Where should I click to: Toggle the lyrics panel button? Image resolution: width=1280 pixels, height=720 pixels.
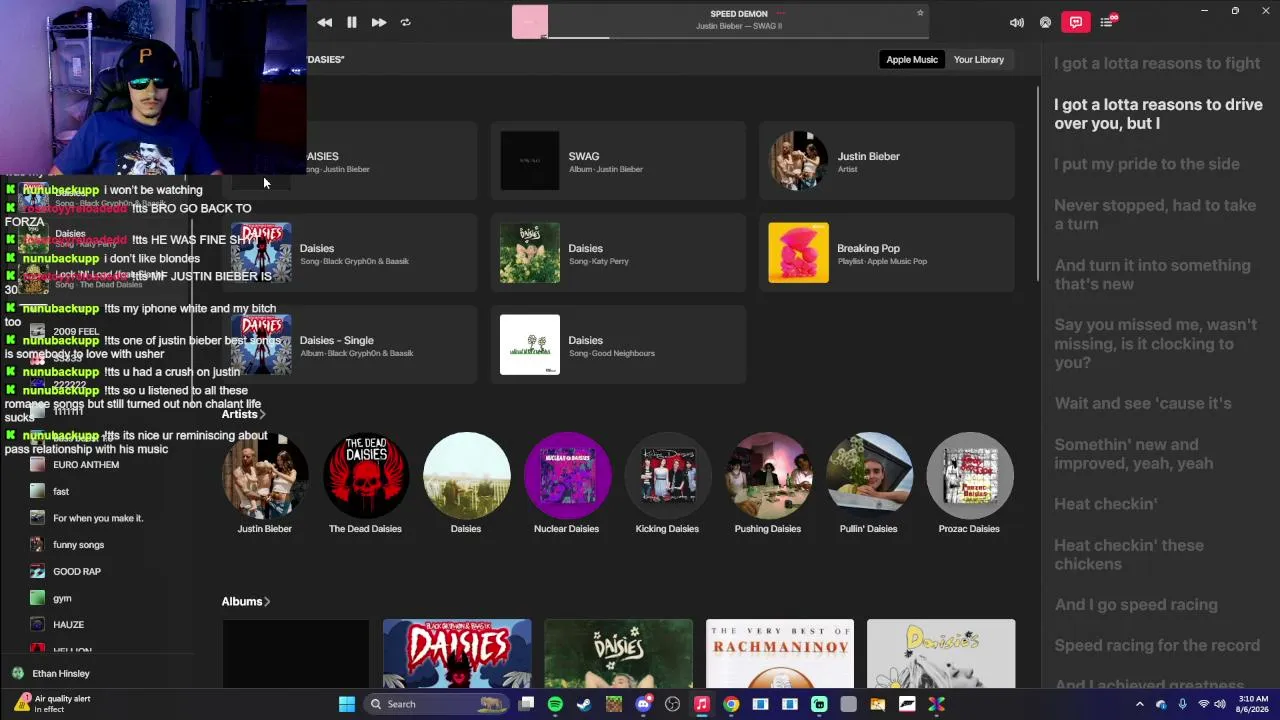tap(1076, 22)
